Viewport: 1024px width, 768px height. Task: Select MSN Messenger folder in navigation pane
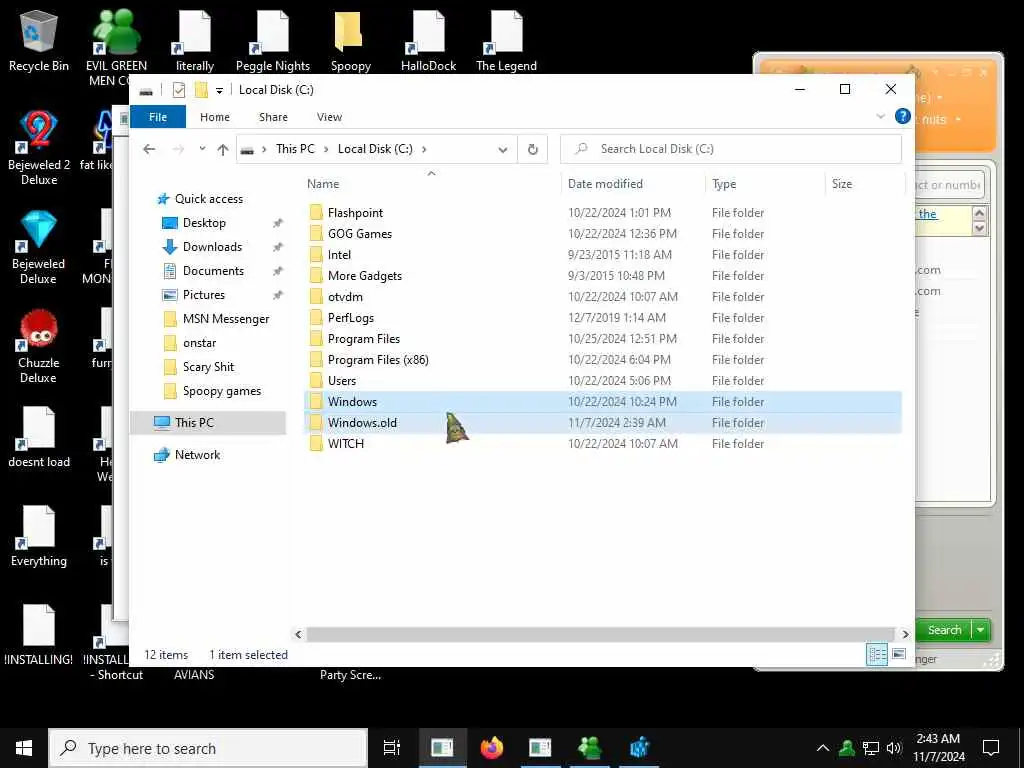[x=226, y=319]
